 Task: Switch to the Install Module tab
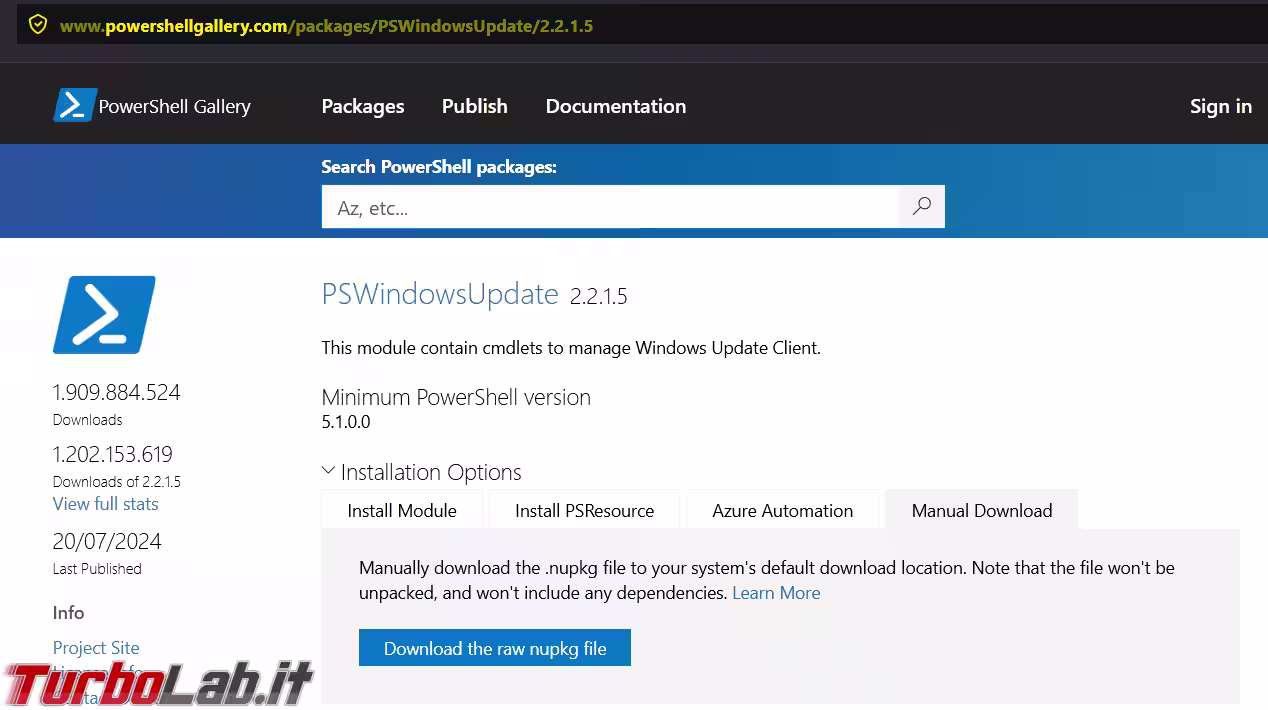(x=402, y=510)
